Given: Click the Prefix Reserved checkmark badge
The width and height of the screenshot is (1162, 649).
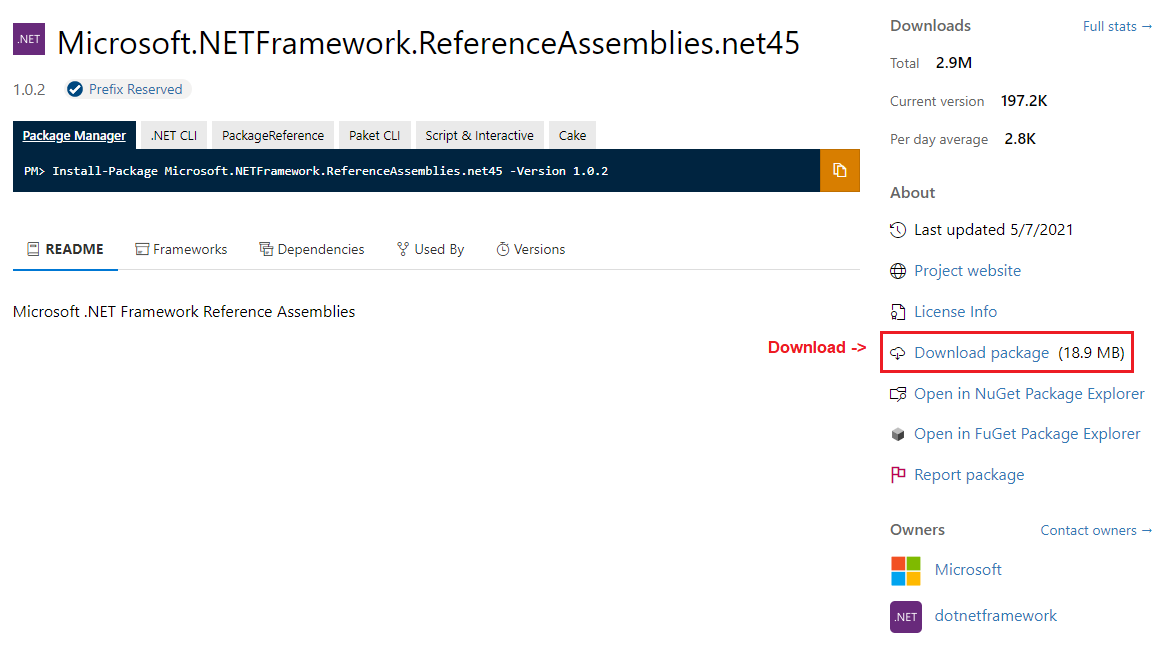Looking at the screenshot, I should tap(75, 89).
